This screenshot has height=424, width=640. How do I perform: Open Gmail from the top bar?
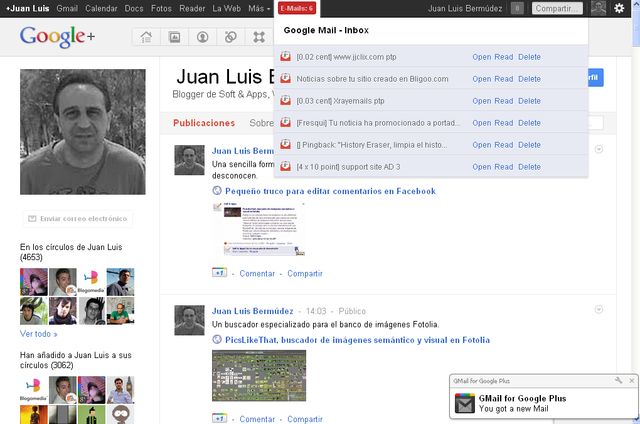tap(67, 8)
